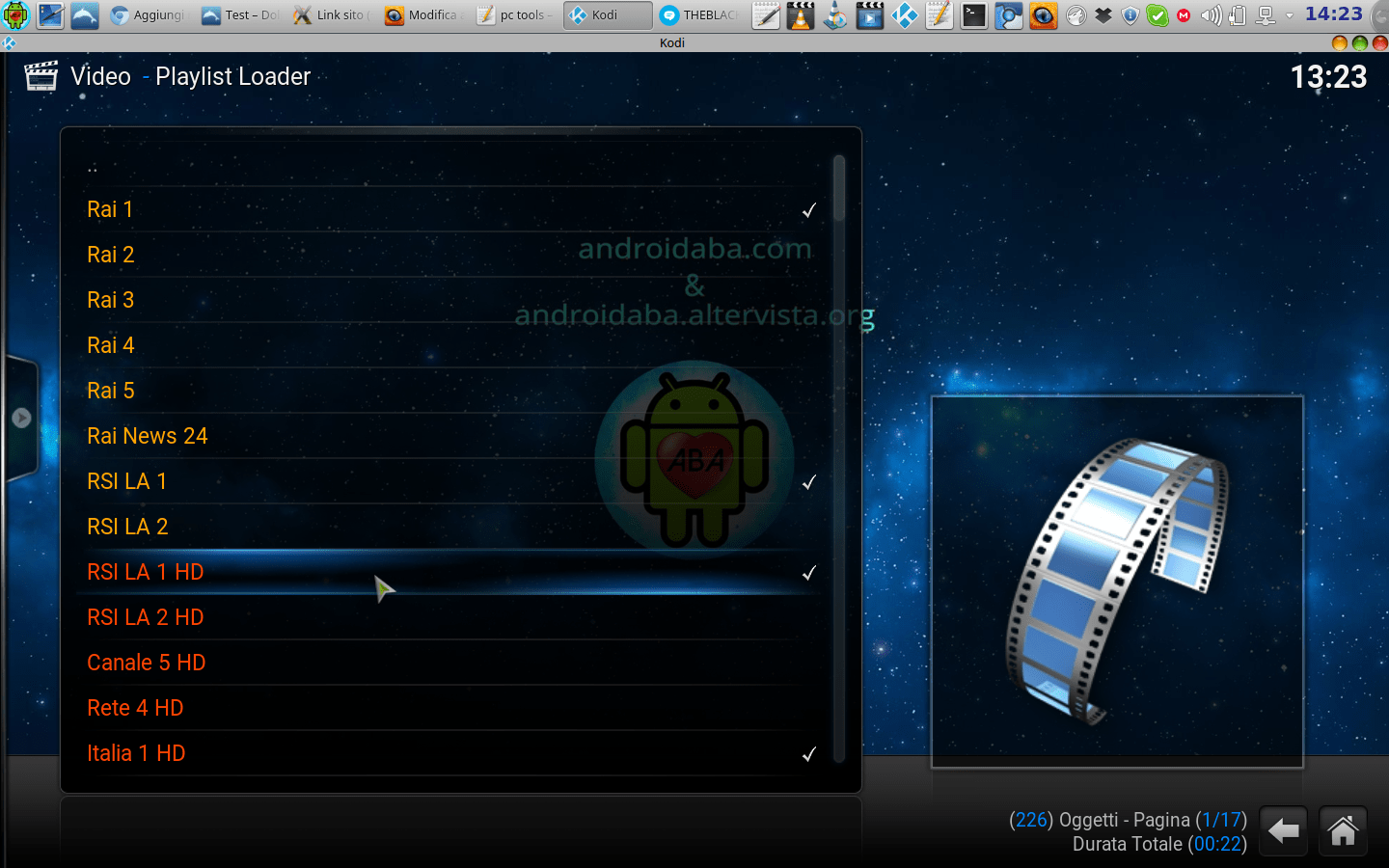Click the show desktop icon in taskbar
Image resolution: width=1389 pixels, height=868 pixels.
50,15
